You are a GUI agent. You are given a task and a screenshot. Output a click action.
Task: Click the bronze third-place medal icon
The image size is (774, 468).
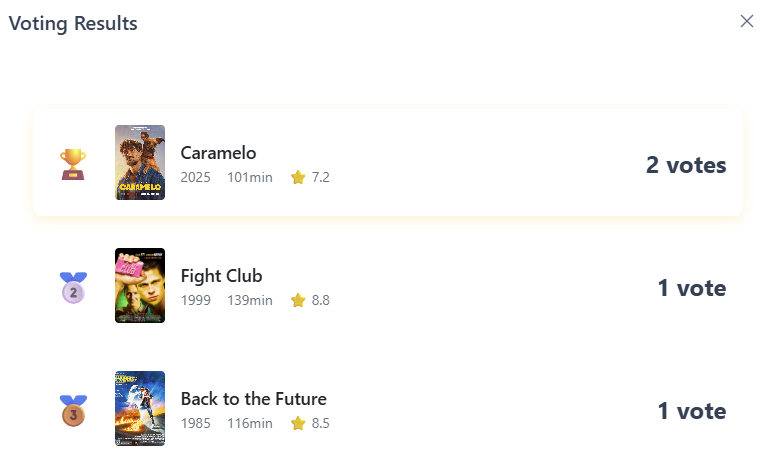(73, 410)
